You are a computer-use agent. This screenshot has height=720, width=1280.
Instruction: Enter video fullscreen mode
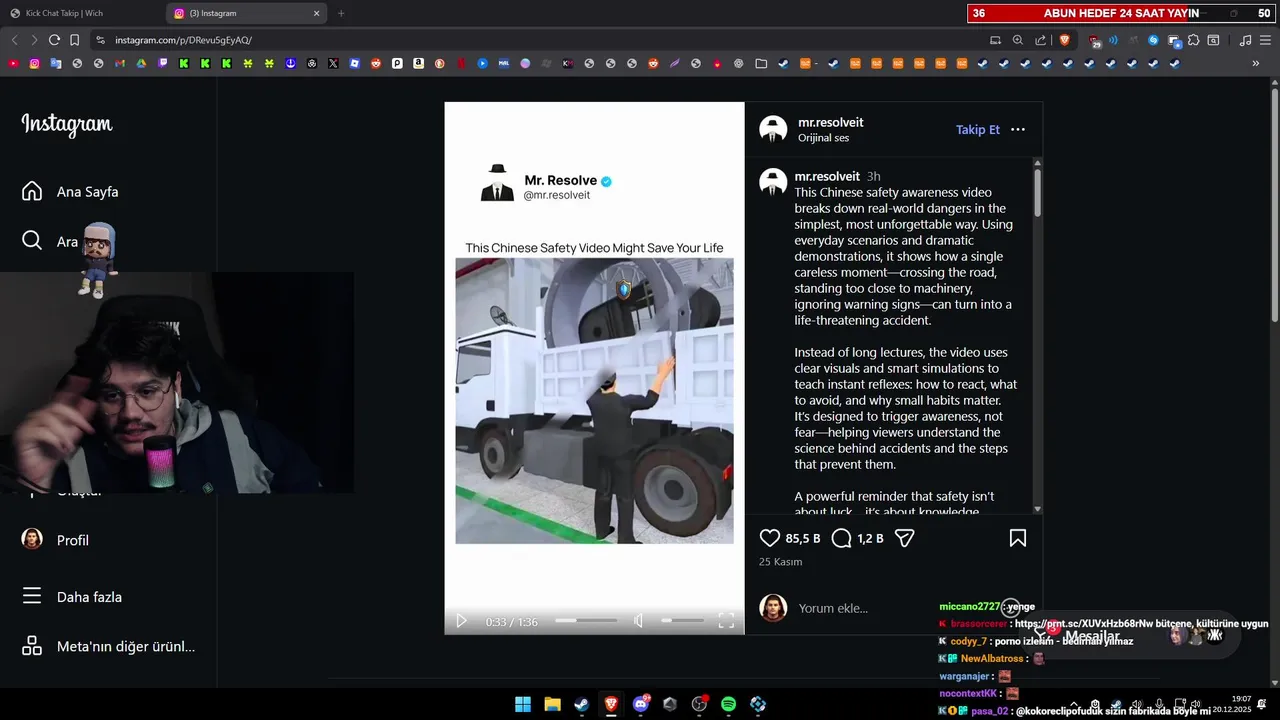pyautogui.click(x=726, y=621)
